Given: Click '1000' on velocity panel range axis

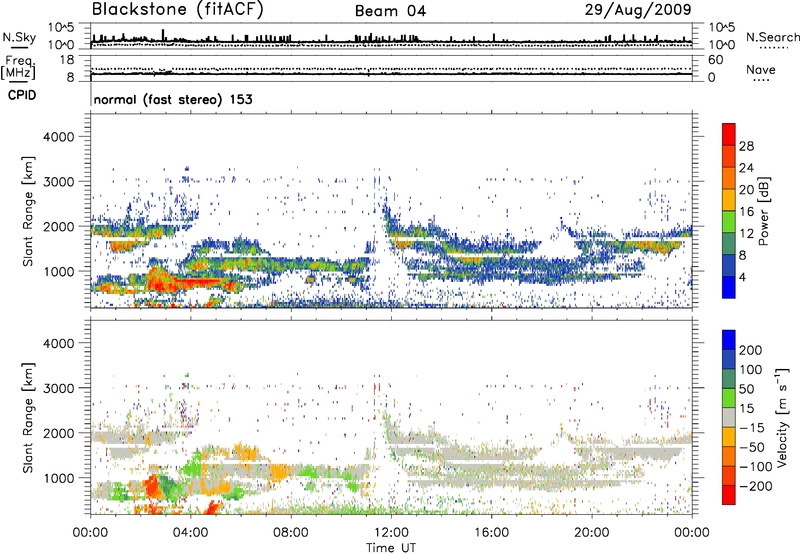Looking at the screenshot, I should click(x=58, y=478).
